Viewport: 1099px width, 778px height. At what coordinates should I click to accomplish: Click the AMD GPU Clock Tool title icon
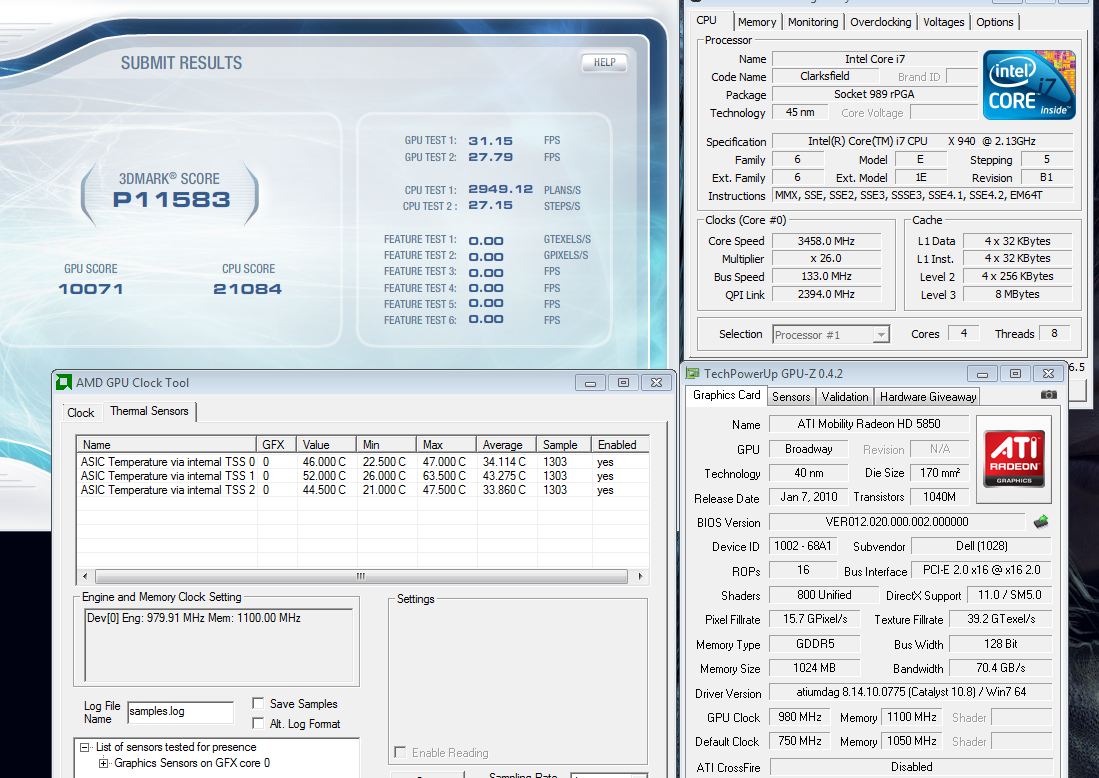point(64,382)
